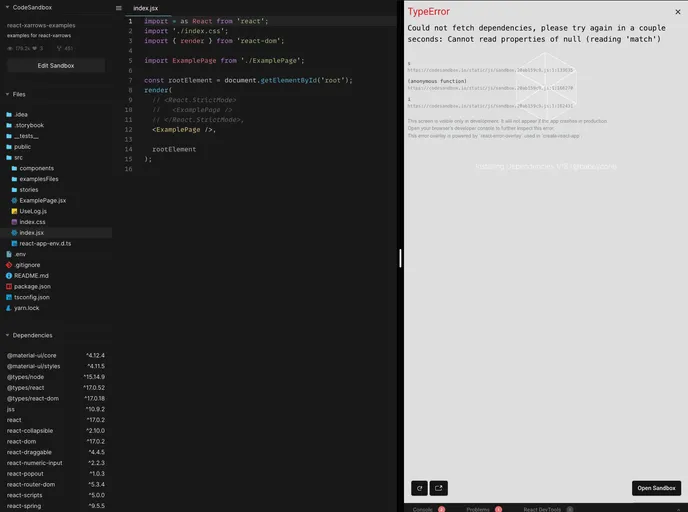Click line 12 ExamplePage code
The height and width of the screenshot is (512, 688).
(x=184, y=129)
